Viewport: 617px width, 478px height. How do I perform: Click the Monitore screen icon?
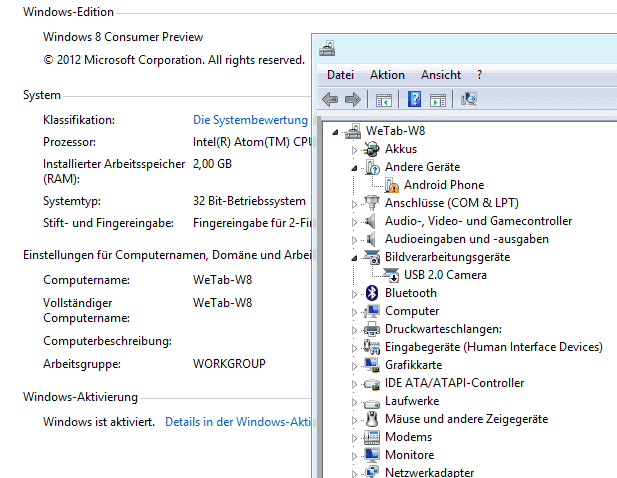tap(372, 455)
